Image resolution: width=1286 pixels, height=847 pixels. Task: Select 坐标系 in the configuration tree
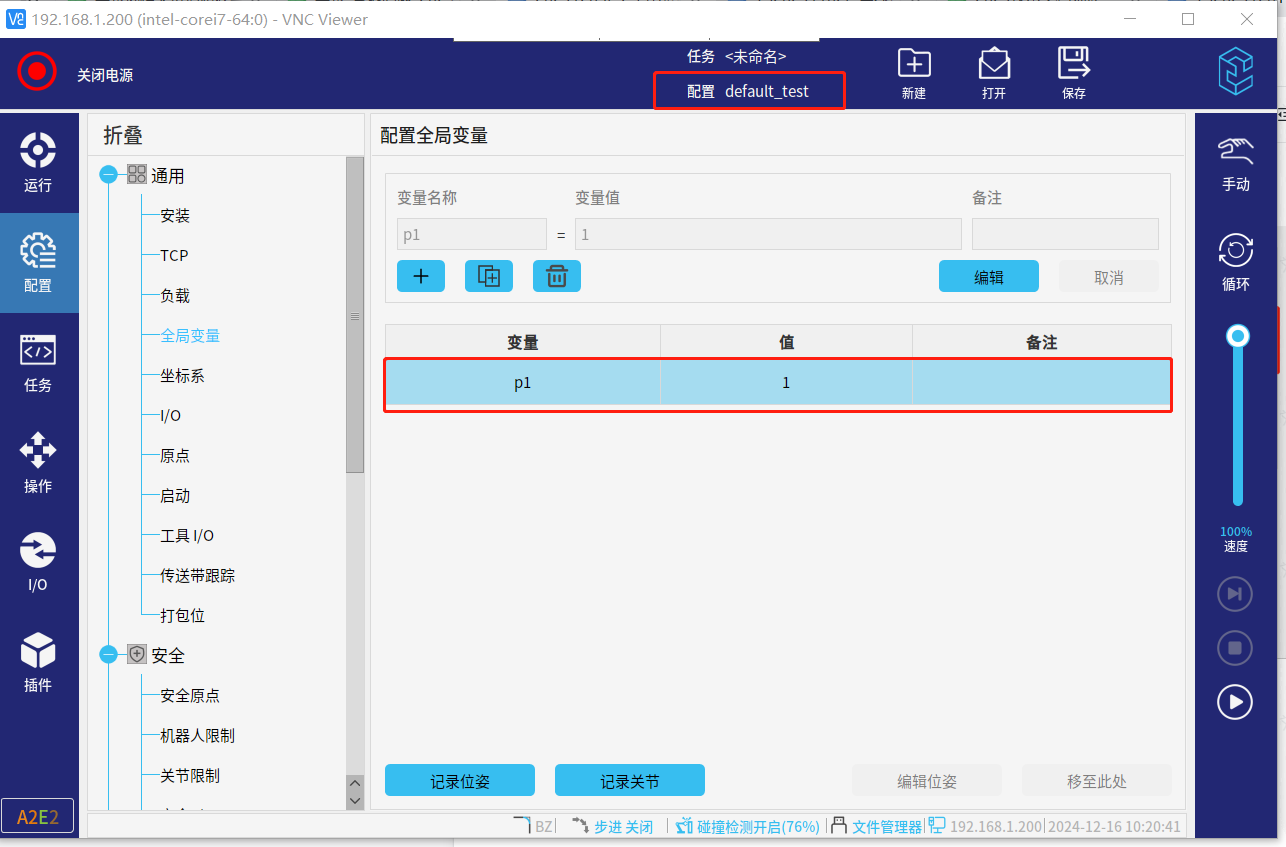click(x=182, y=376)
